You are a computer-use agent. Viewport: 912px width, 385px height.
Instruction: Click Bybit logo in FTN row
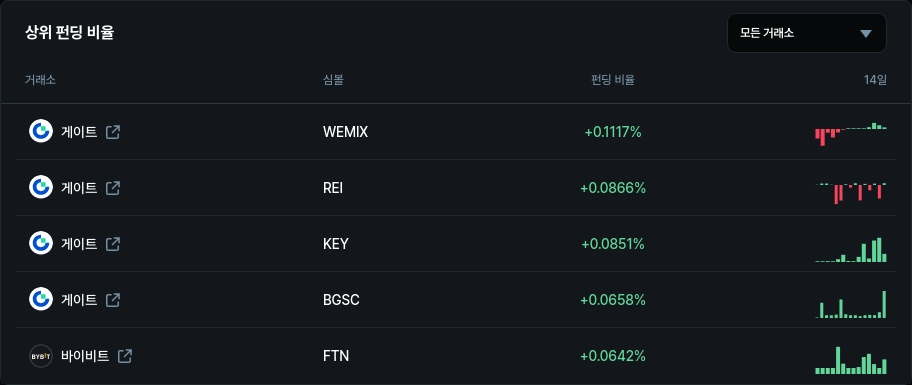41,356
